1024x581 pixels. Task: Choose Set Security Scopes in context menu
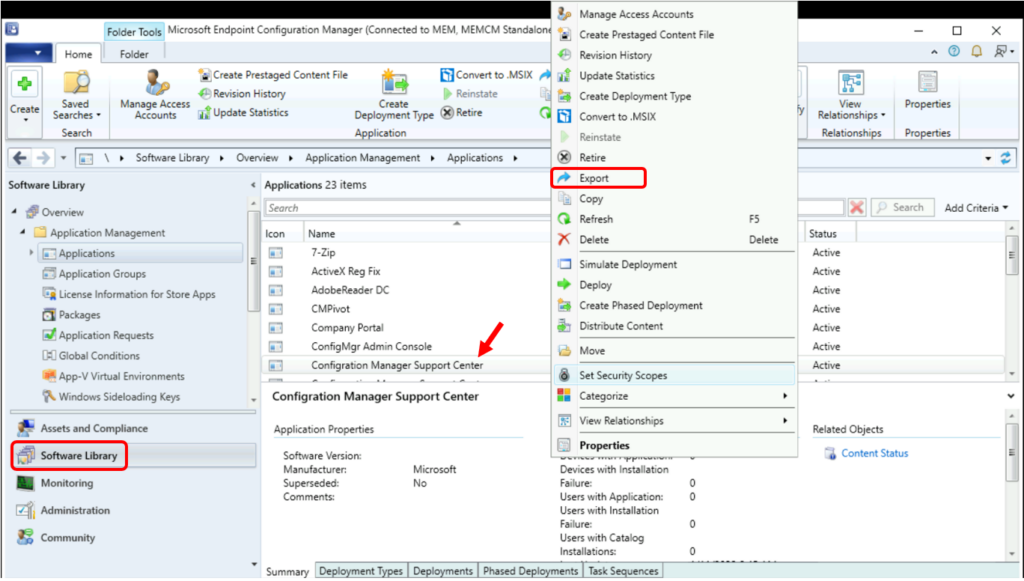pos(675,375)
